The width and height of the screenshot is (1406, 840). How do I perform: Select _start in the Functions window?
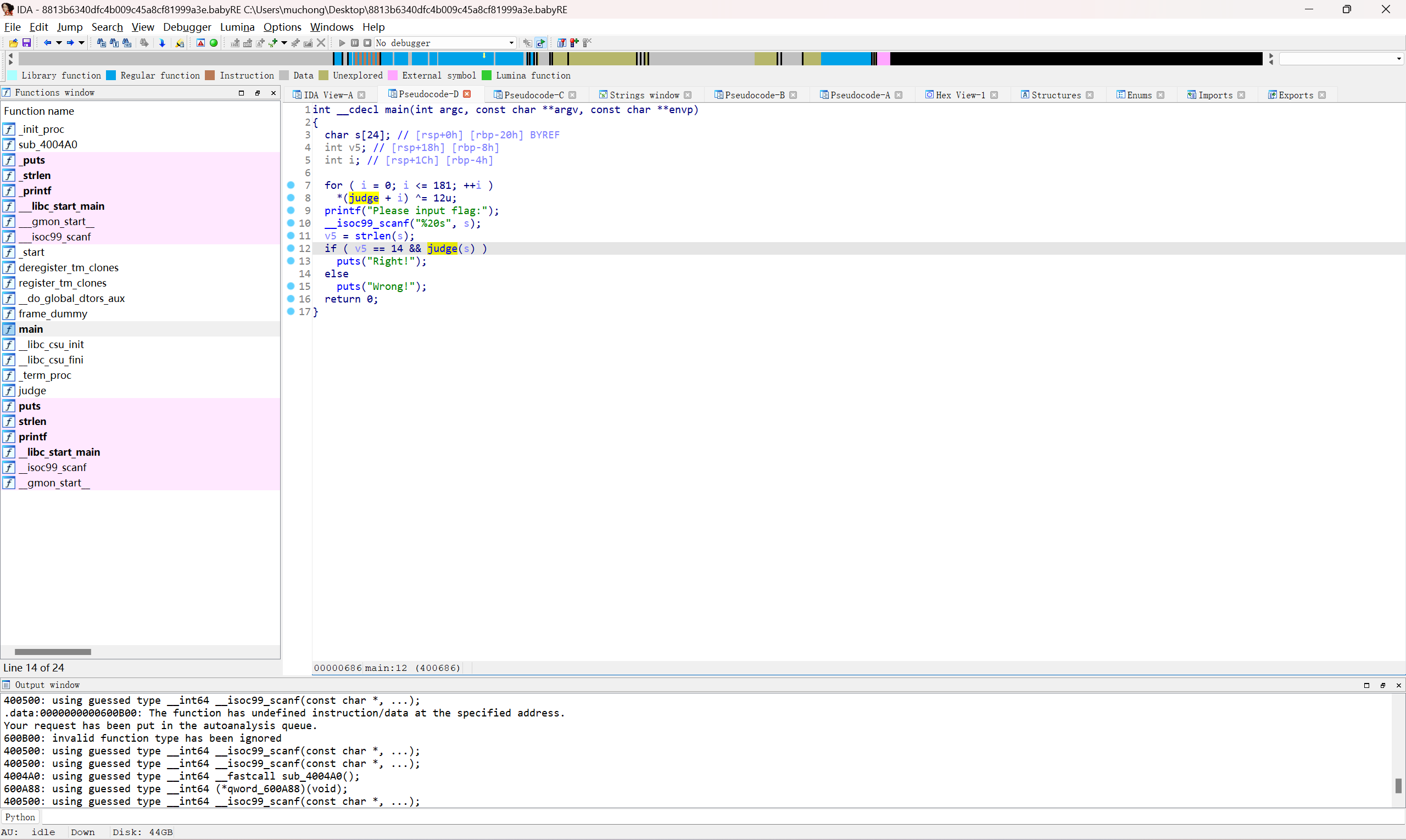click(141, 252)
